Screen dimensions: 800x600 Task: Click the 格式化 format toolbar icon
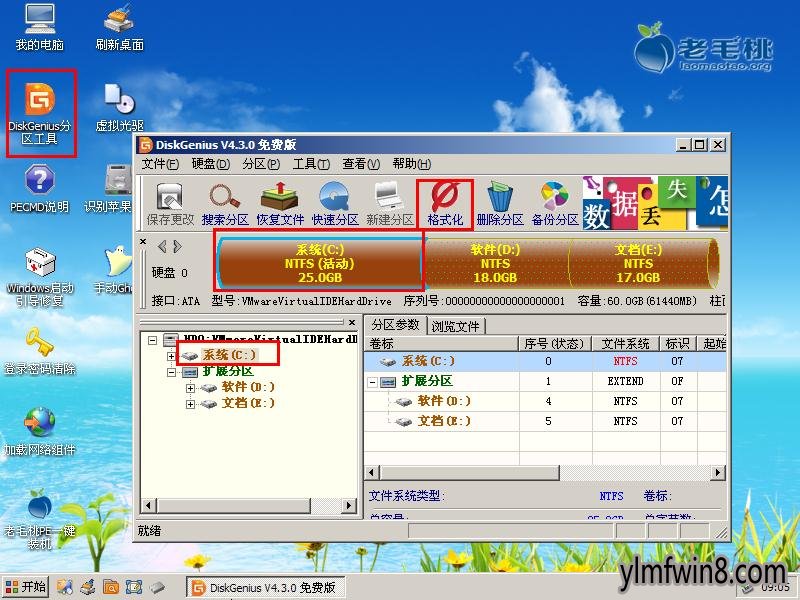[445, 204]
